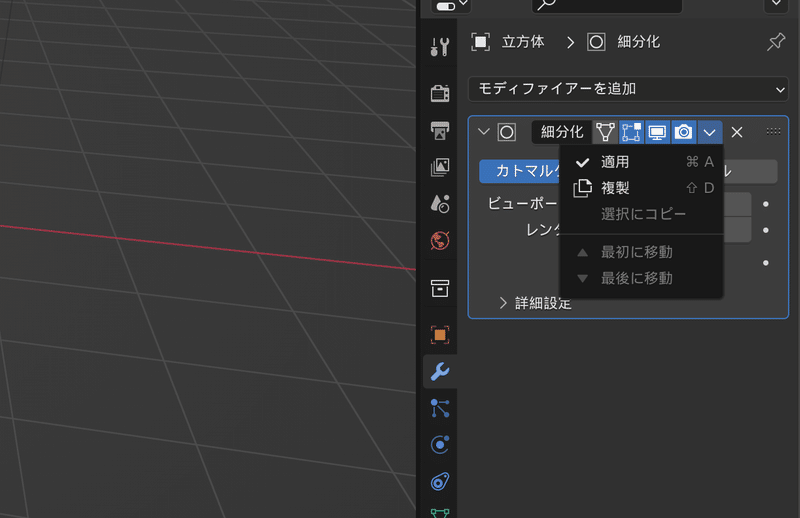Open the editor type dropdown at top

point(451,5)
